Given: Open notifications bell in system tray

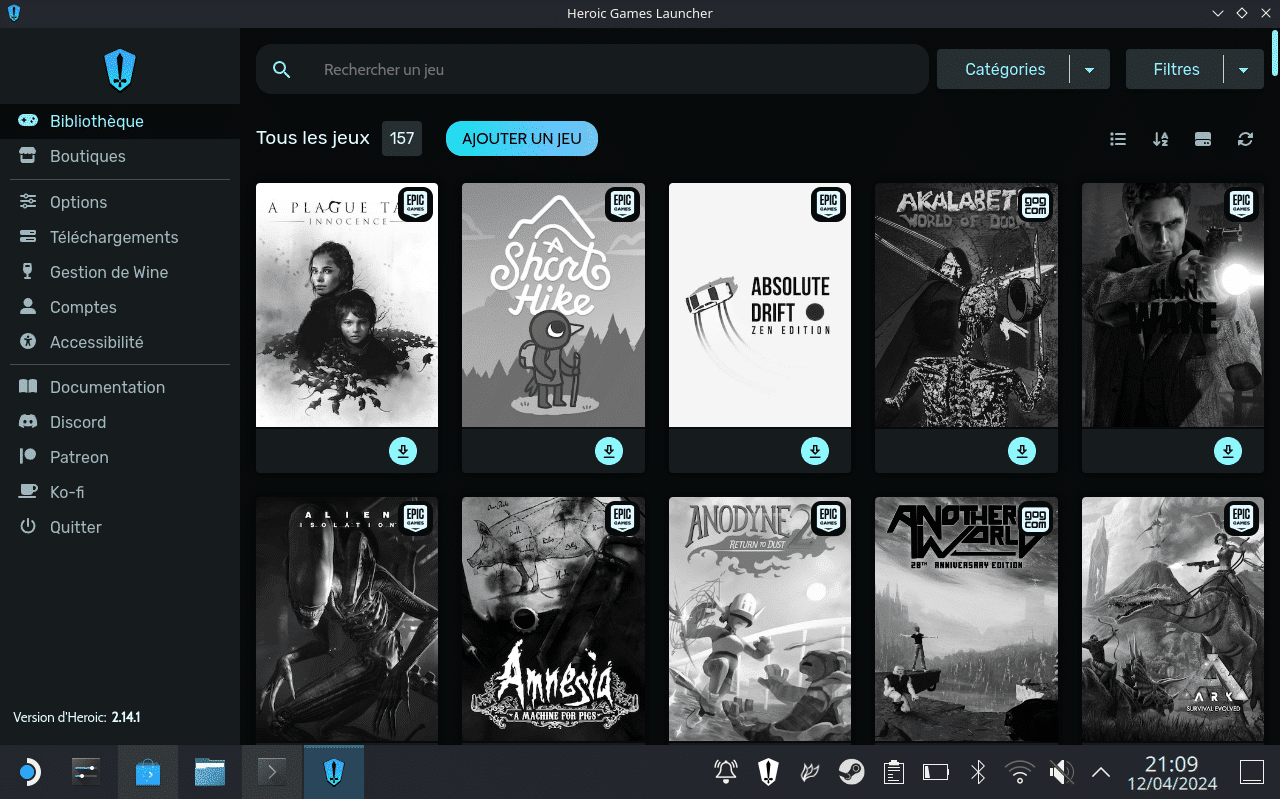Looking at the screenshot, I should (726, 772).
